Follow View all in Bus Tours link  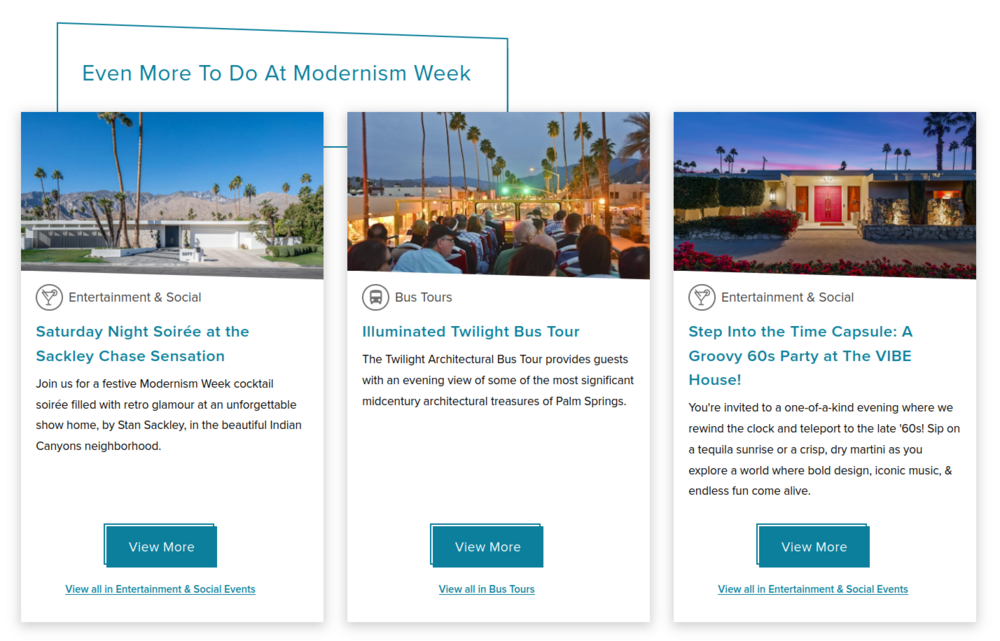click(x=486, y=589)
